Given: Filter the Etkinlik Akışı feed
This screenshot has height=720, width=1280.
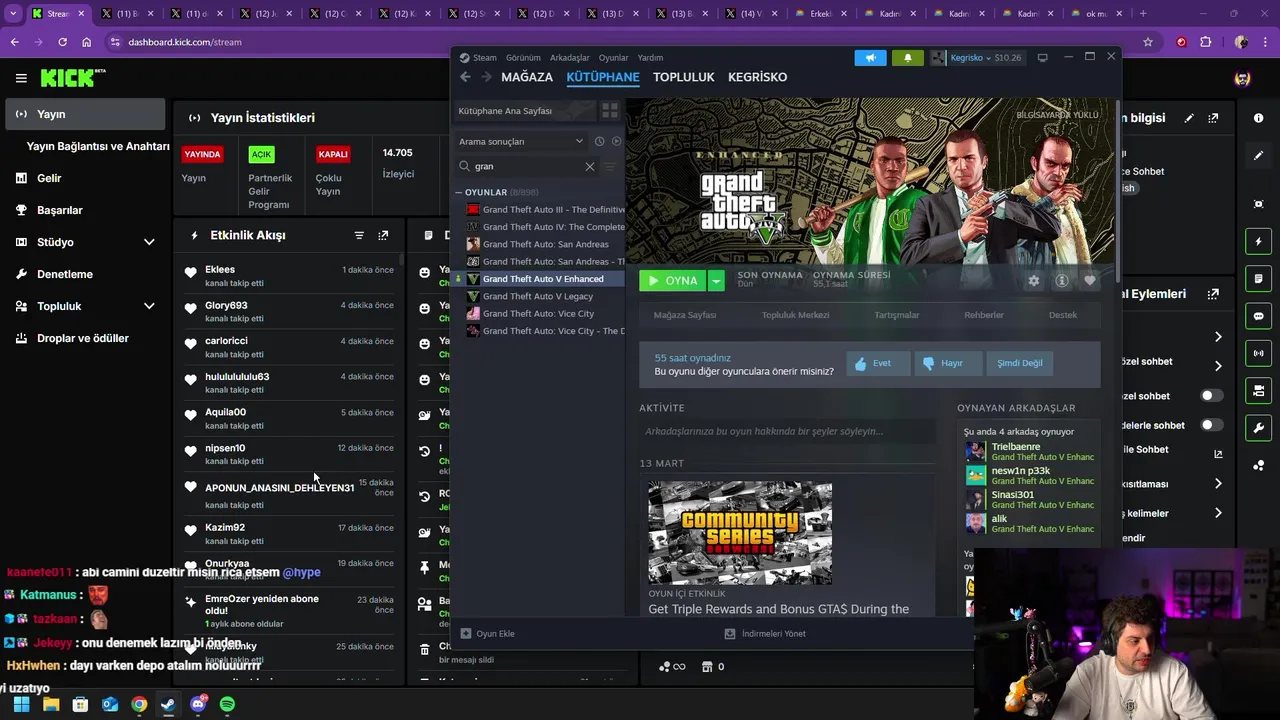Looking at the screenshot, I should coord(359,235).
